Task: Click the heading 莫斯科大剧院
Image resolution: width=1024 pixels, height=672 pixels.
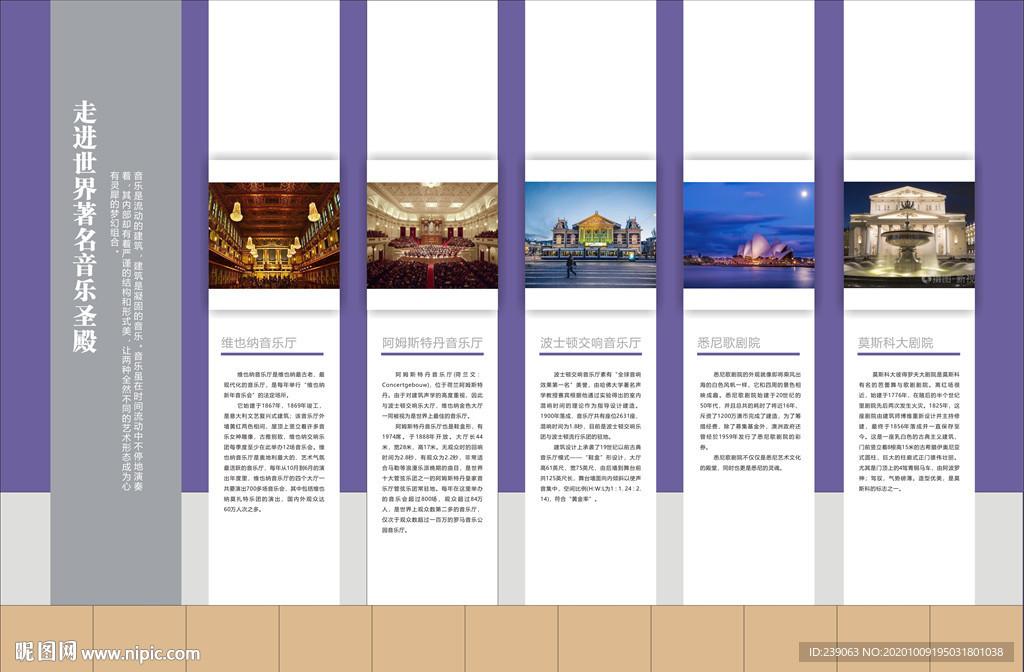Action: tap(895, 343)
